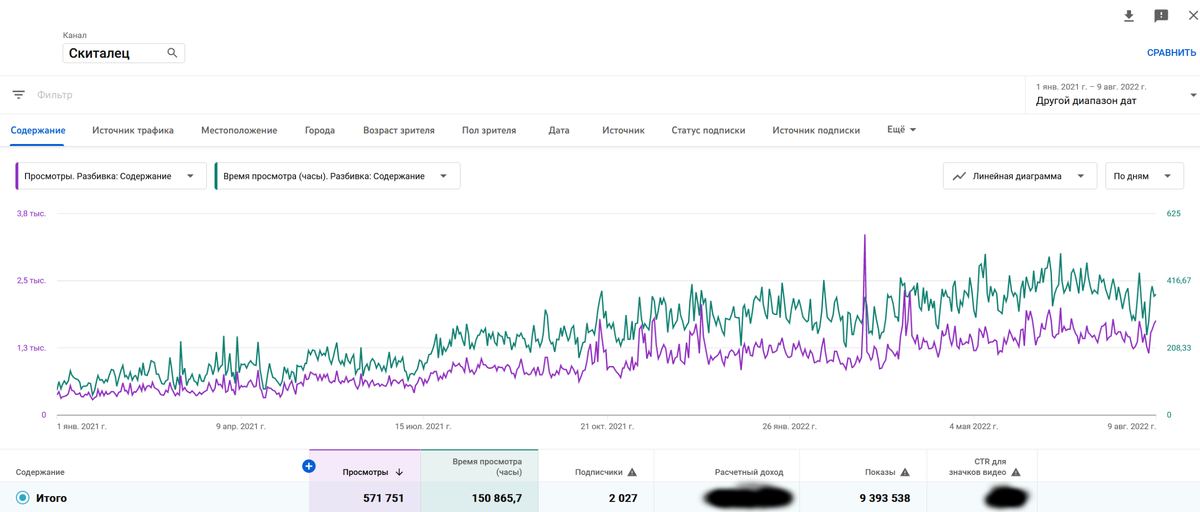Click warning icon next to Показы

click(x=905, y=472)
